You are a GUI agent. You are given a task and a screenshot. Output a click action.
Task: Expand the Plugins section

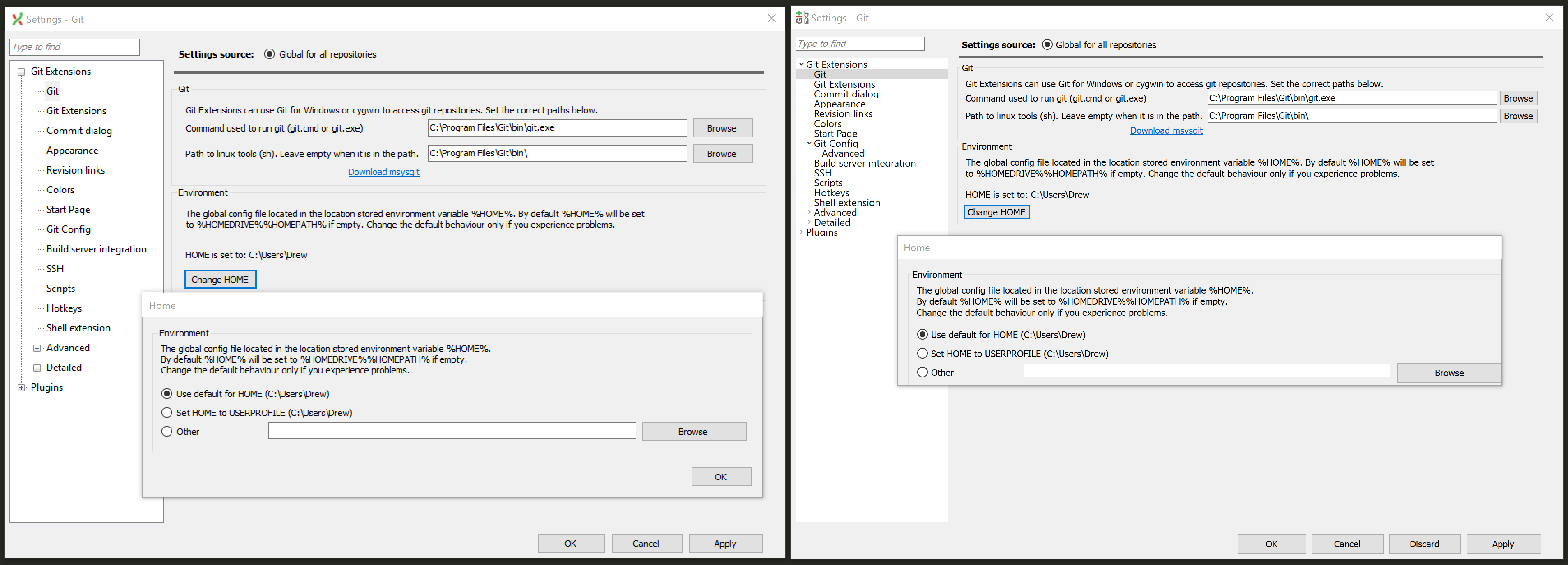(x=21, y=387)
